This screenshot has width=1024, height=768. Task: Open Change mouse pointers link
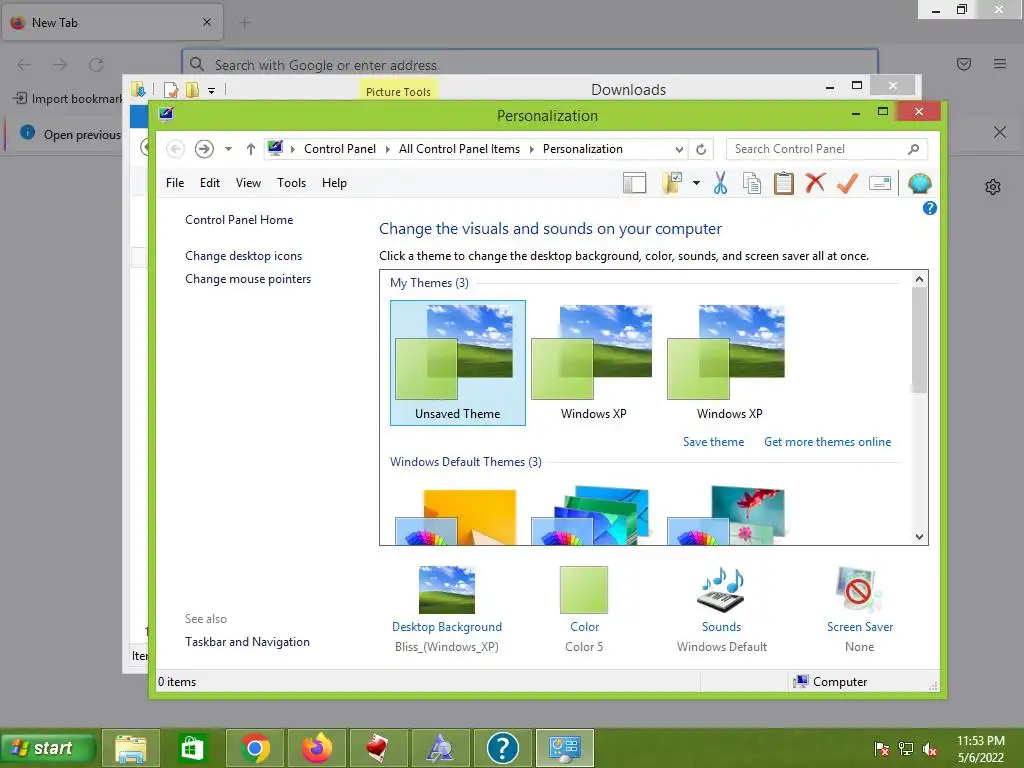[x=248, y=279]
